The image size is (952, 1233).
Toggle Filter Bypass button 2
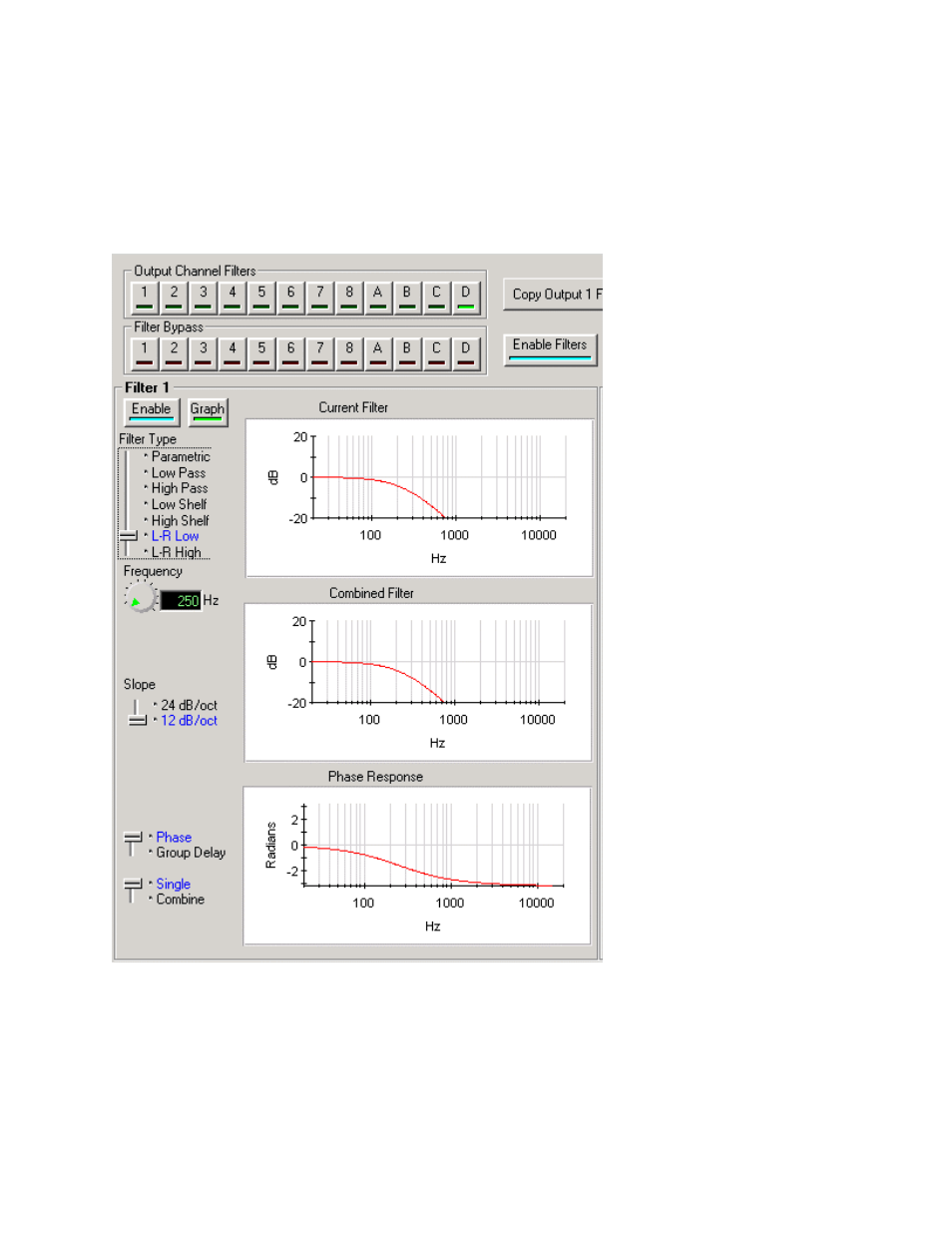(174, 353)
